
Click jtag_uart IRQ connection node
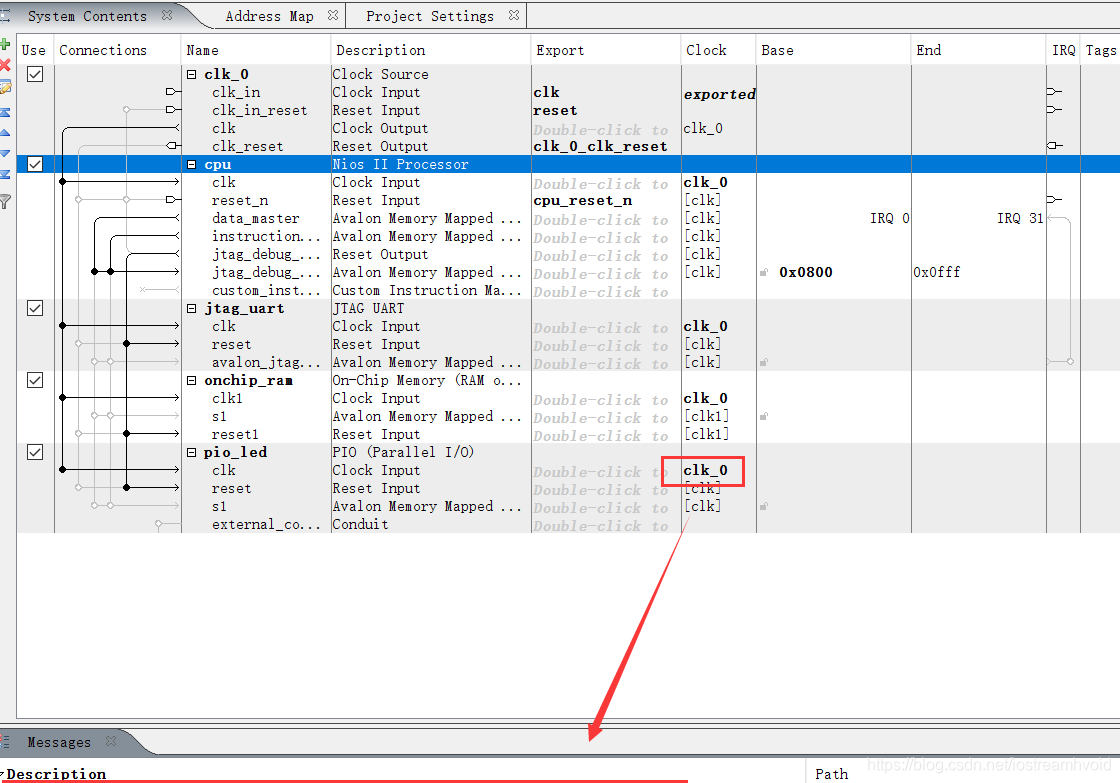pos(1070,361)
